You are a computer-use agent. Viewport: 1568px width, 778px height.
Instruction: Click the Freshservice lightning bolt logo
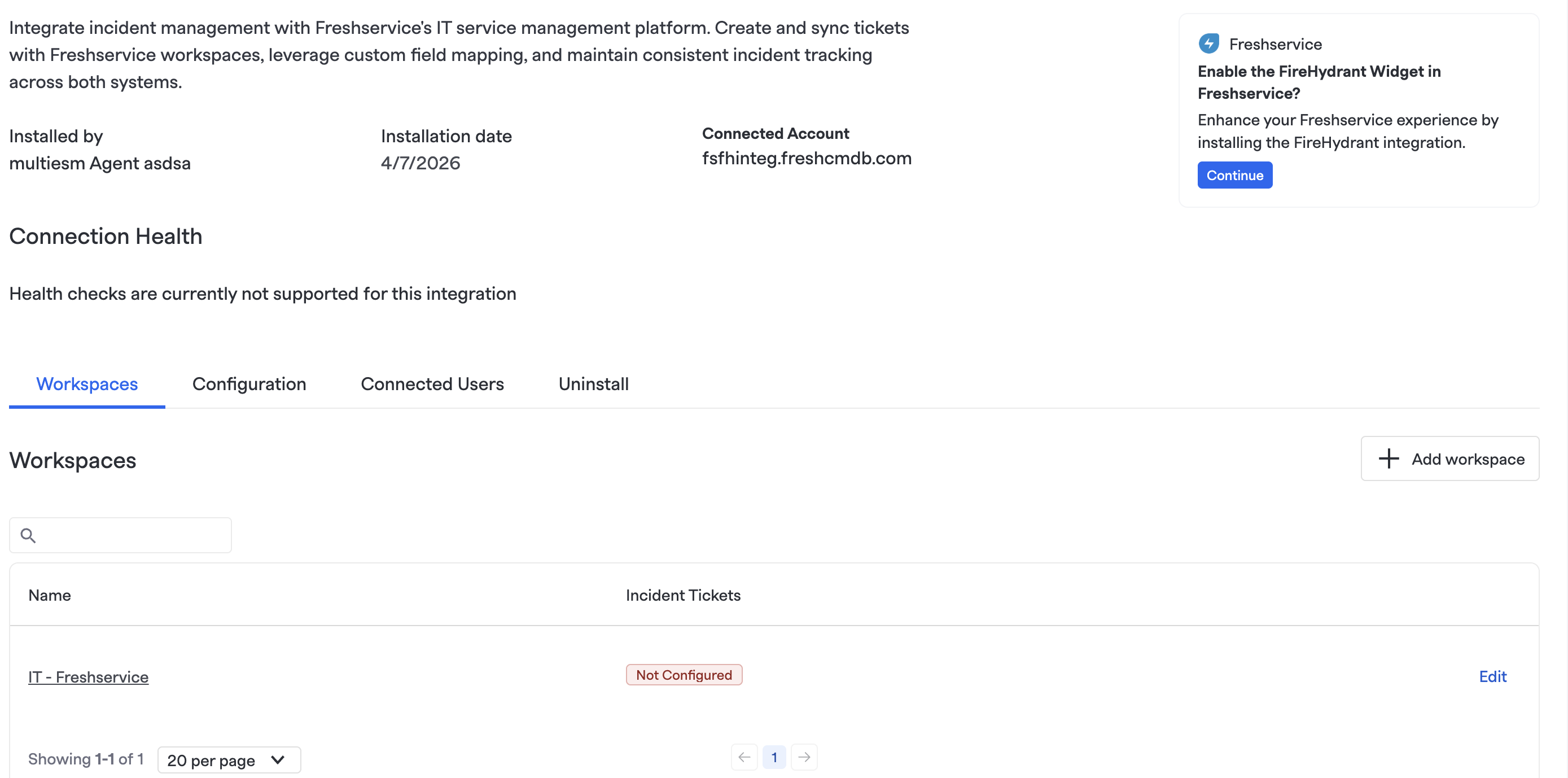[1208, 44]
